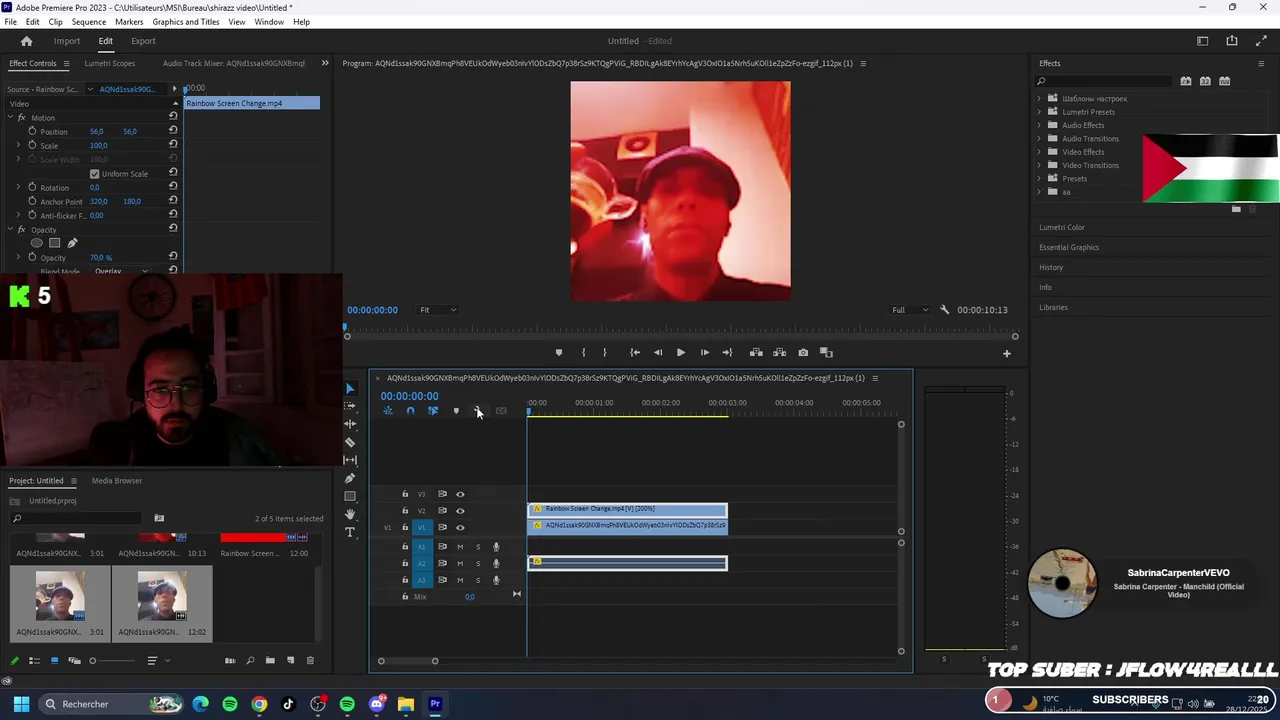Expand Video Transitions folder in Effects

pyautogui.click(x=1039, y=165)
